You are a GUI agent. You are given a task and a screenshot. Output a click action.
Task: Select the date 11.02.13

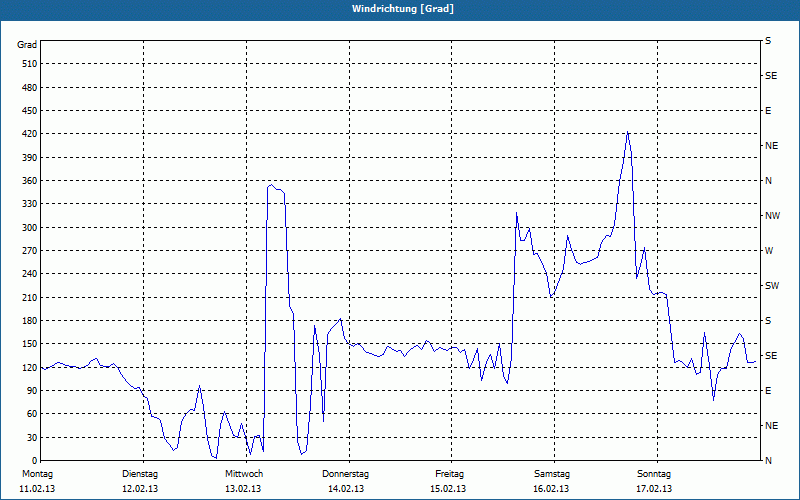(37, 489)
